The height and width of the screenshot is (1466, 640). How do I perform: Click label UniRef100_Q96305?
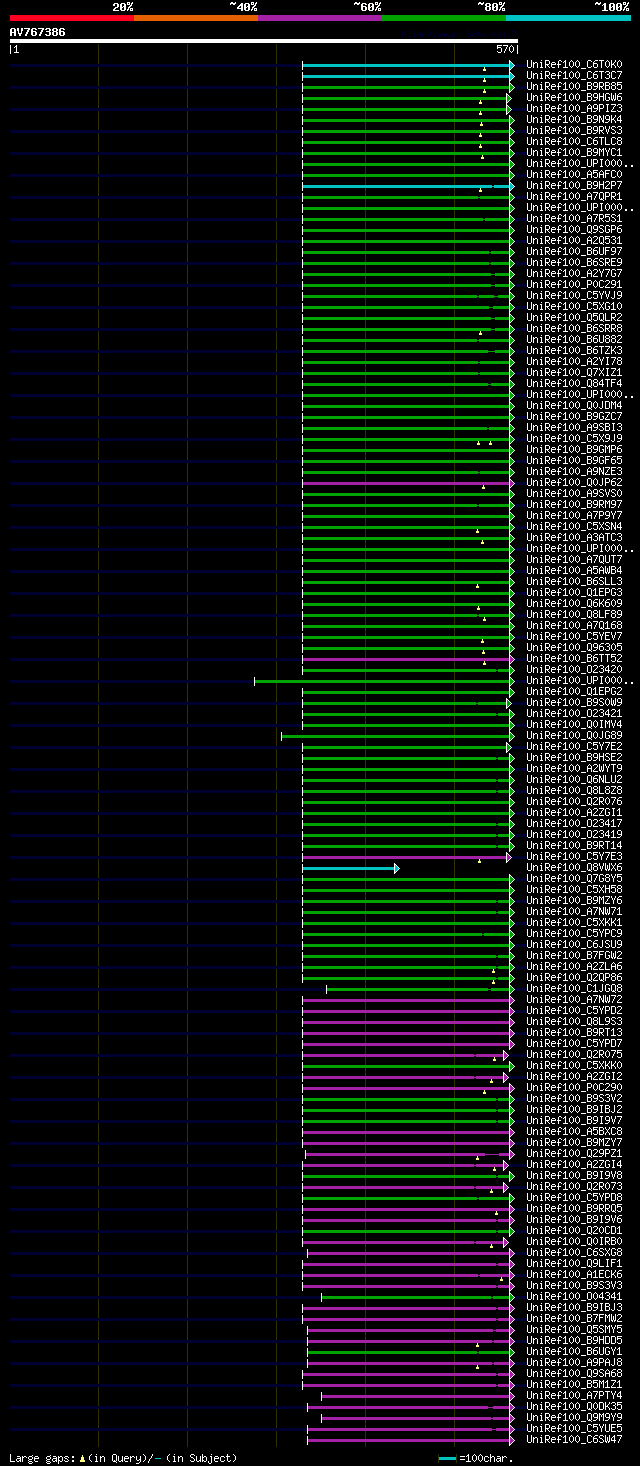tap(574, 648)
